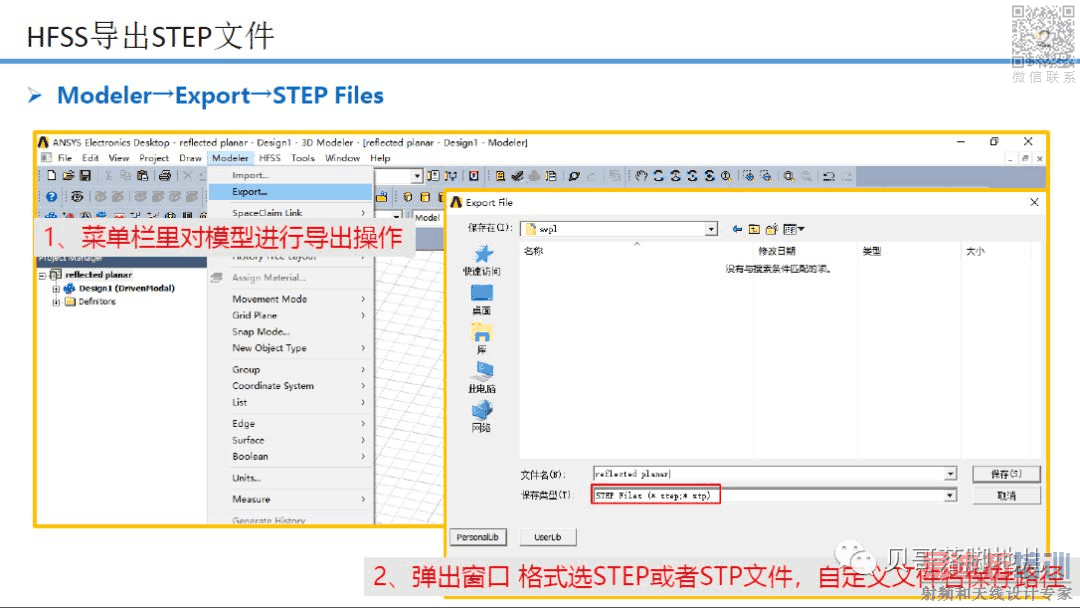Open the View menu icon in Export File
The width and height of the screenshot is (1080, 608).
pyautogui.click(x=793, y=229)
